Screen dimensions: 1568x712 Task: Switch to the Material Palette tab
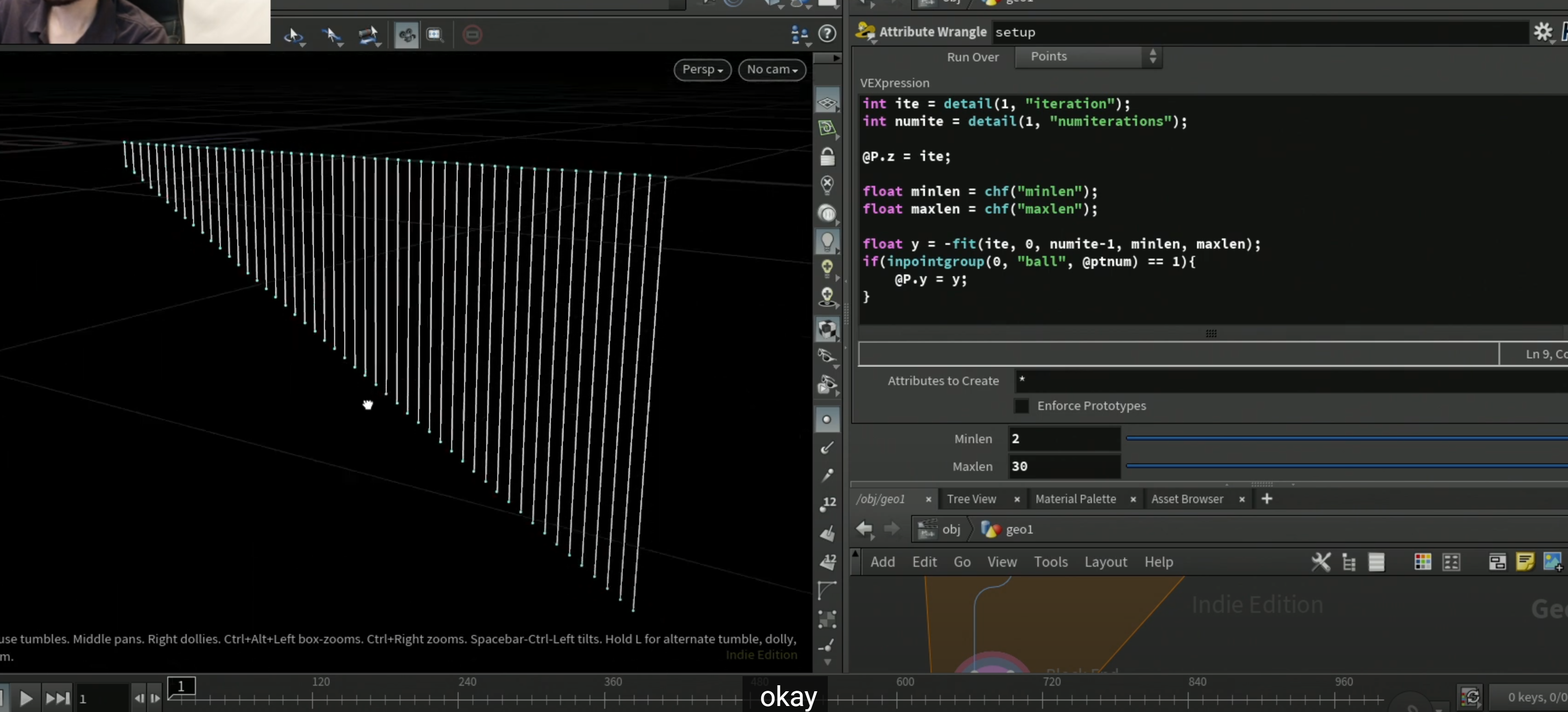(1075, 499)
